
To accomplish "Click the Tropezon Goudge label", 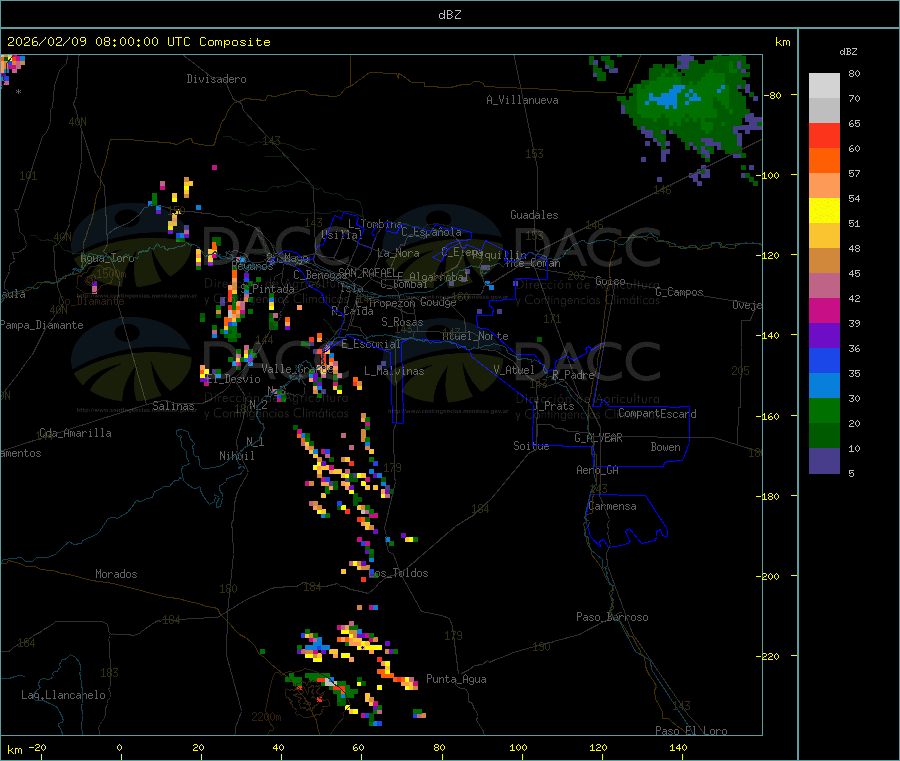I will 412,302.
